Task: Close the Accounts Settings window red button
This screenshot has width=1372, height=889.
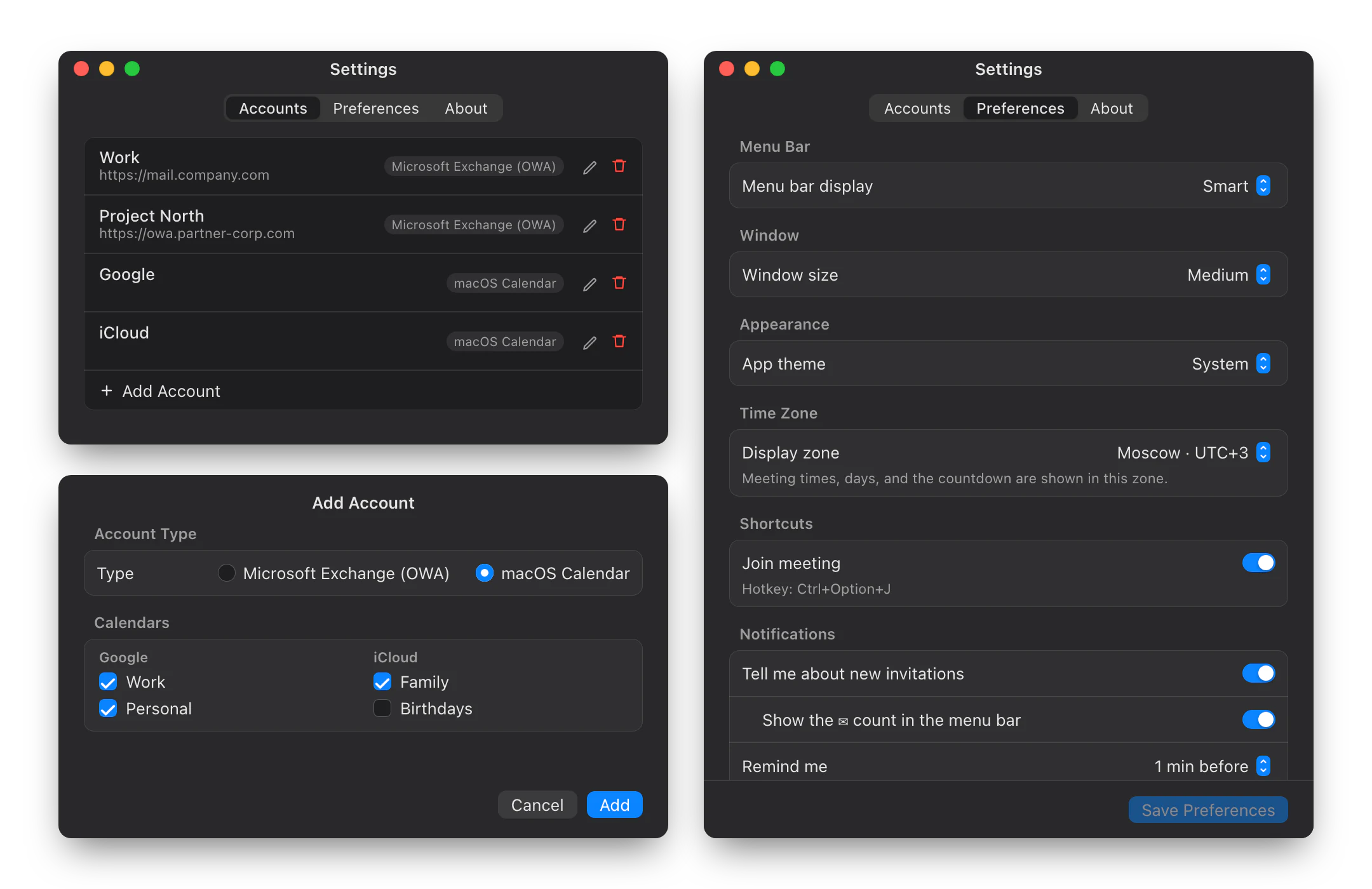Action: tap(81, 69)
